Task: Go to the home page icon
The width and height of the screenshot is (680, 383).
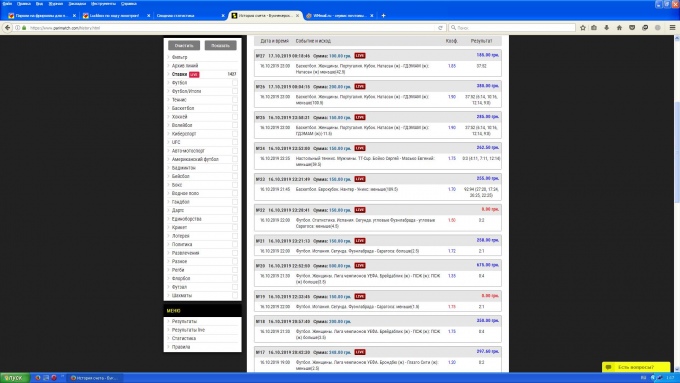Action: (619, 28)
